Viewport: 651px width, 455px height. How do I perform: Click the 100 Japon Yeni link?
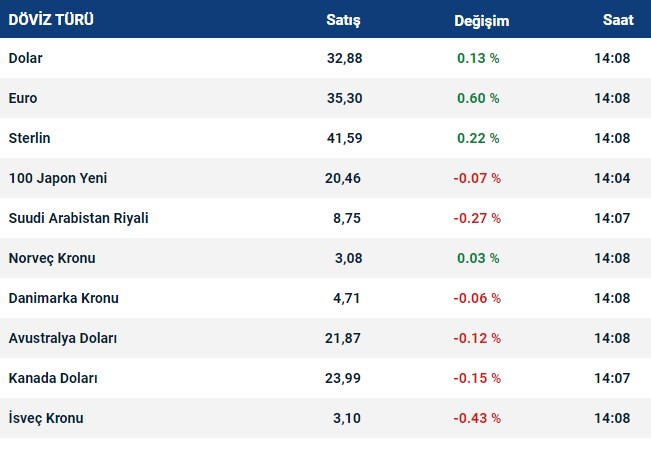(x=58, y=178)
